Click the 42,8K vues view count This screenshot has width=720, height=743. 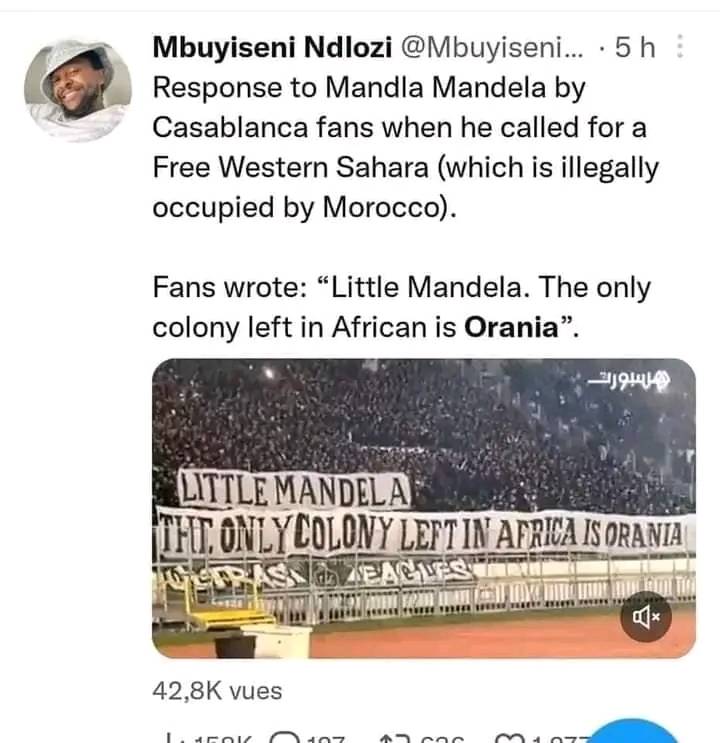[x=217, y=690]
